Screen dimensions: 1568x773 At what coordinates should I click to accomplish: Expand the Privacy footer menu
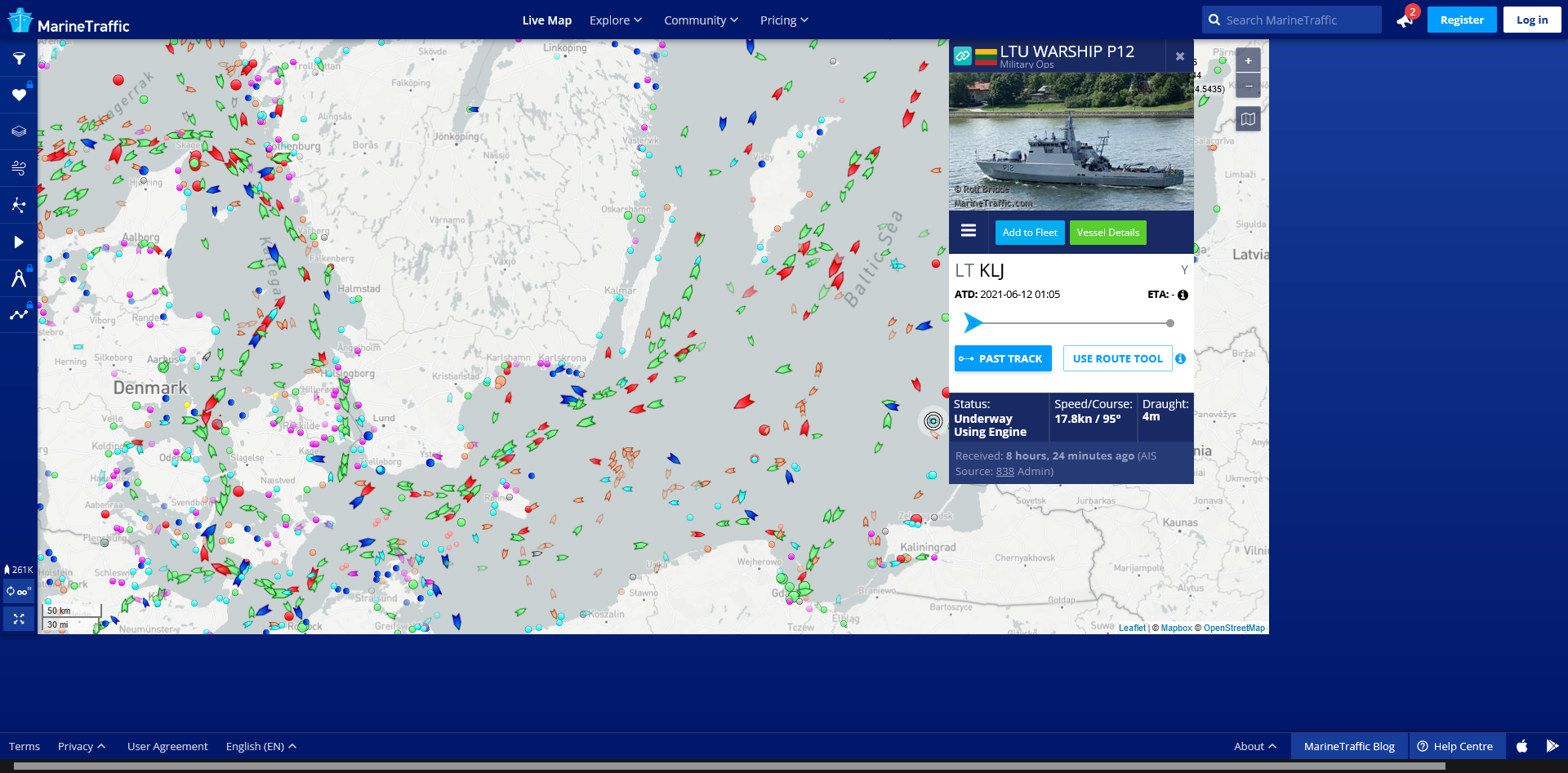tap(81, 746)
